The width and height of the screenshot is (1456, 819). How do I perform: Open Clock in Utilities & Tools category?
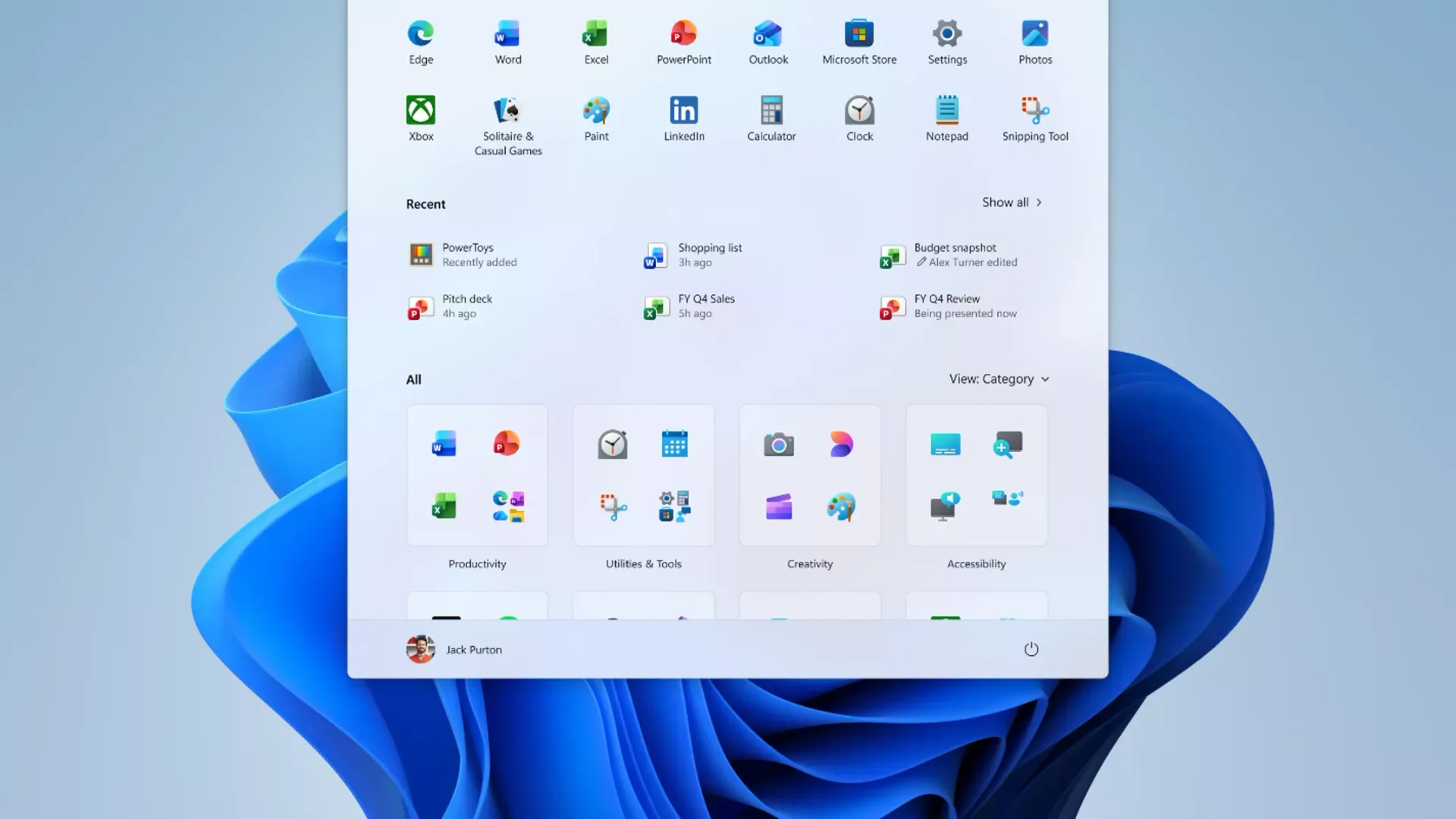click(612, 444)
